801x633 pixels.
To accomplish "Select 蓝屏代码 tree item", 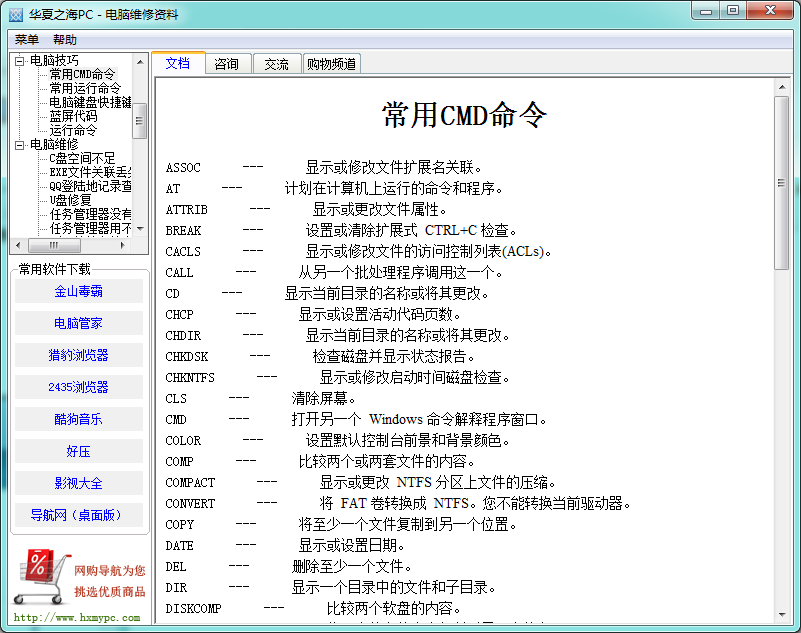I will [x=73, y=116].
